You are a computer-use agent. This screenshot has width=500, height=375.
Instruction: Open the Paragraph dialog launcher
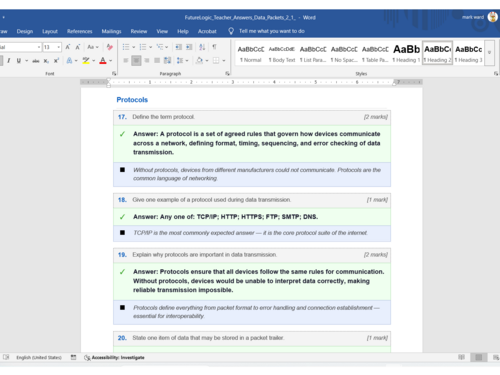coord(228,74)
